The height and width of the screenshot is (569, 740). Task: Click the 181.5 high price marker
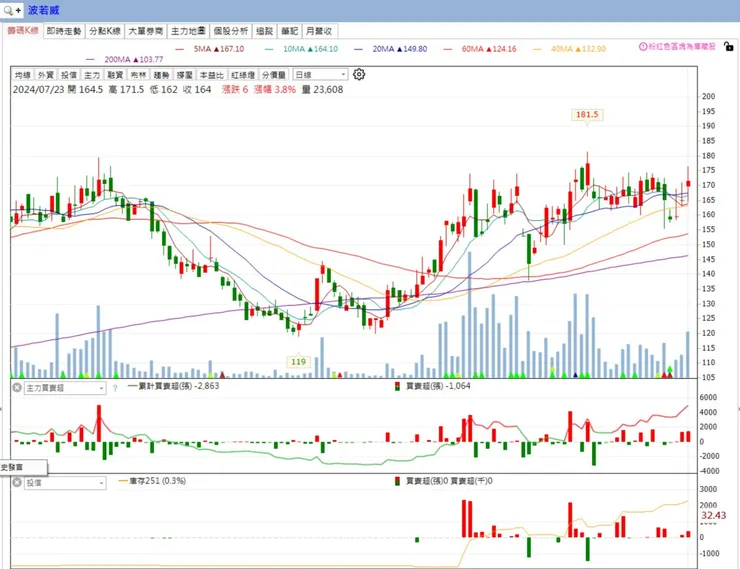(x=586, y=115)
